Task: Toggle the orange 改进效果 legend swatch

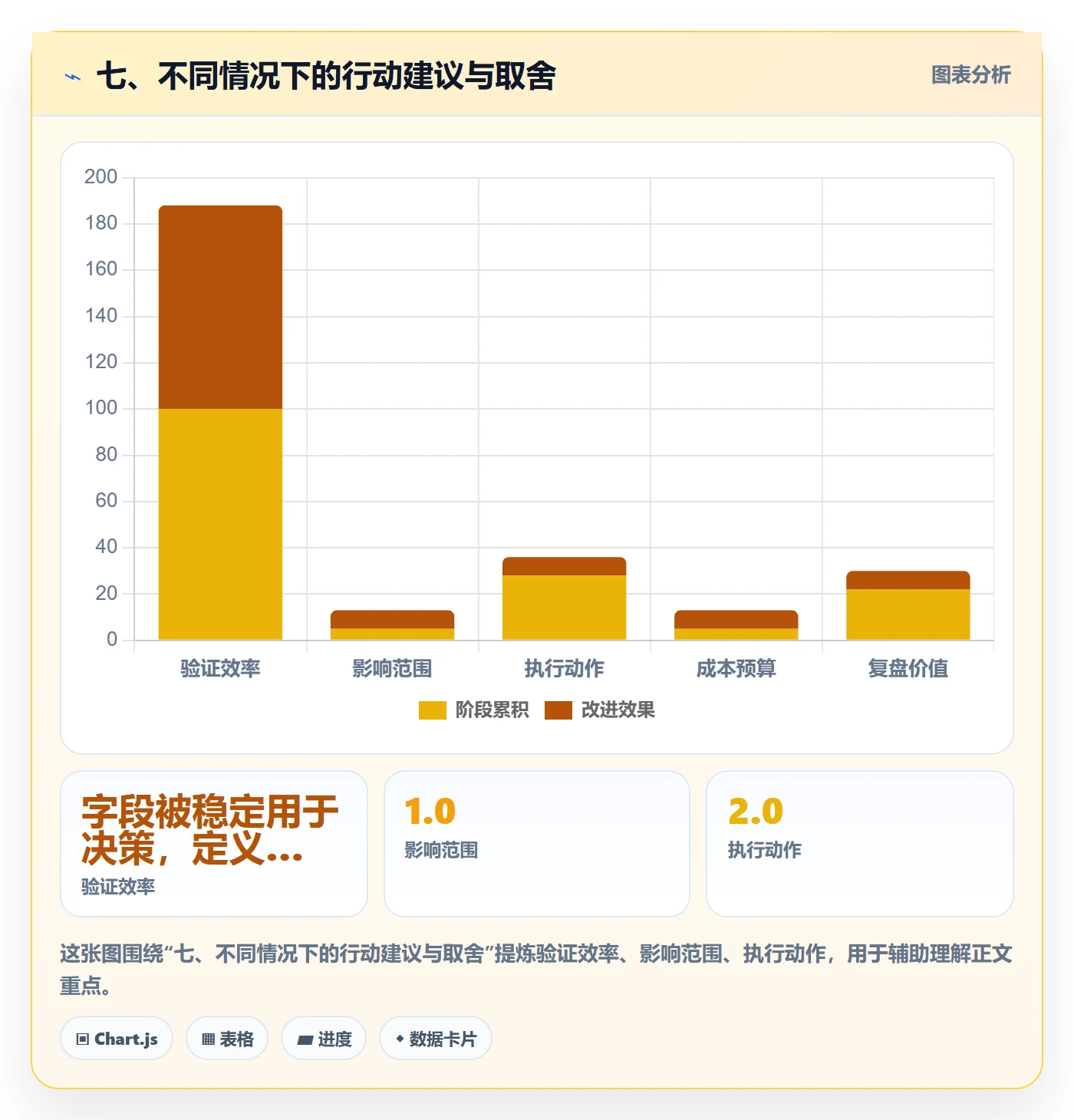Action: tap(558, 710)
